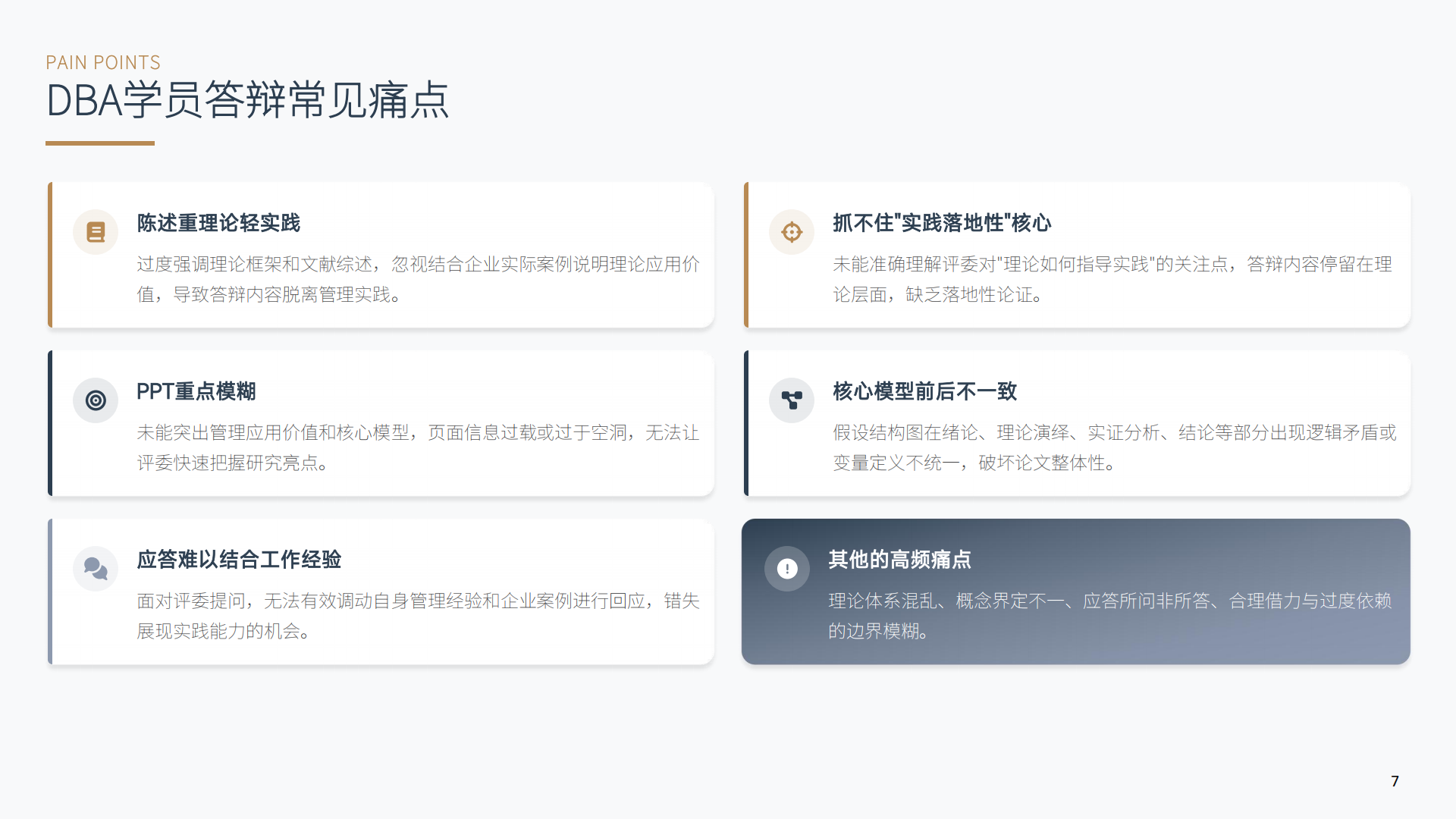The height and width of the screenshot is (819, 1456).
Task: Click the slide title DBA学员答辩常见痛点
Action: [247, 99]
